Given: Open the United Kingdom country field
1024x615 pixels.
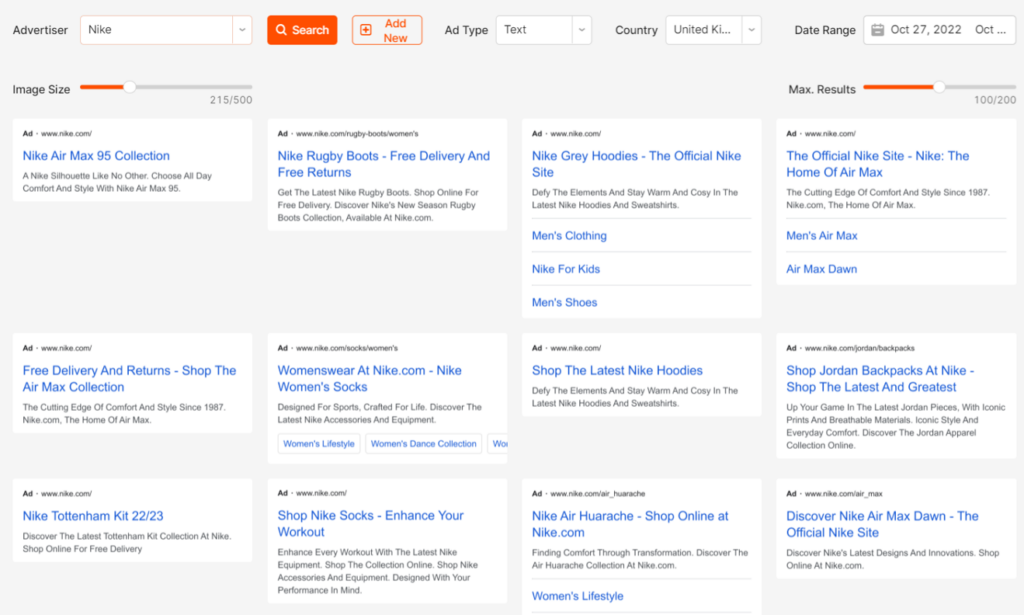Looking at the screenshot, I should (704, 30).
